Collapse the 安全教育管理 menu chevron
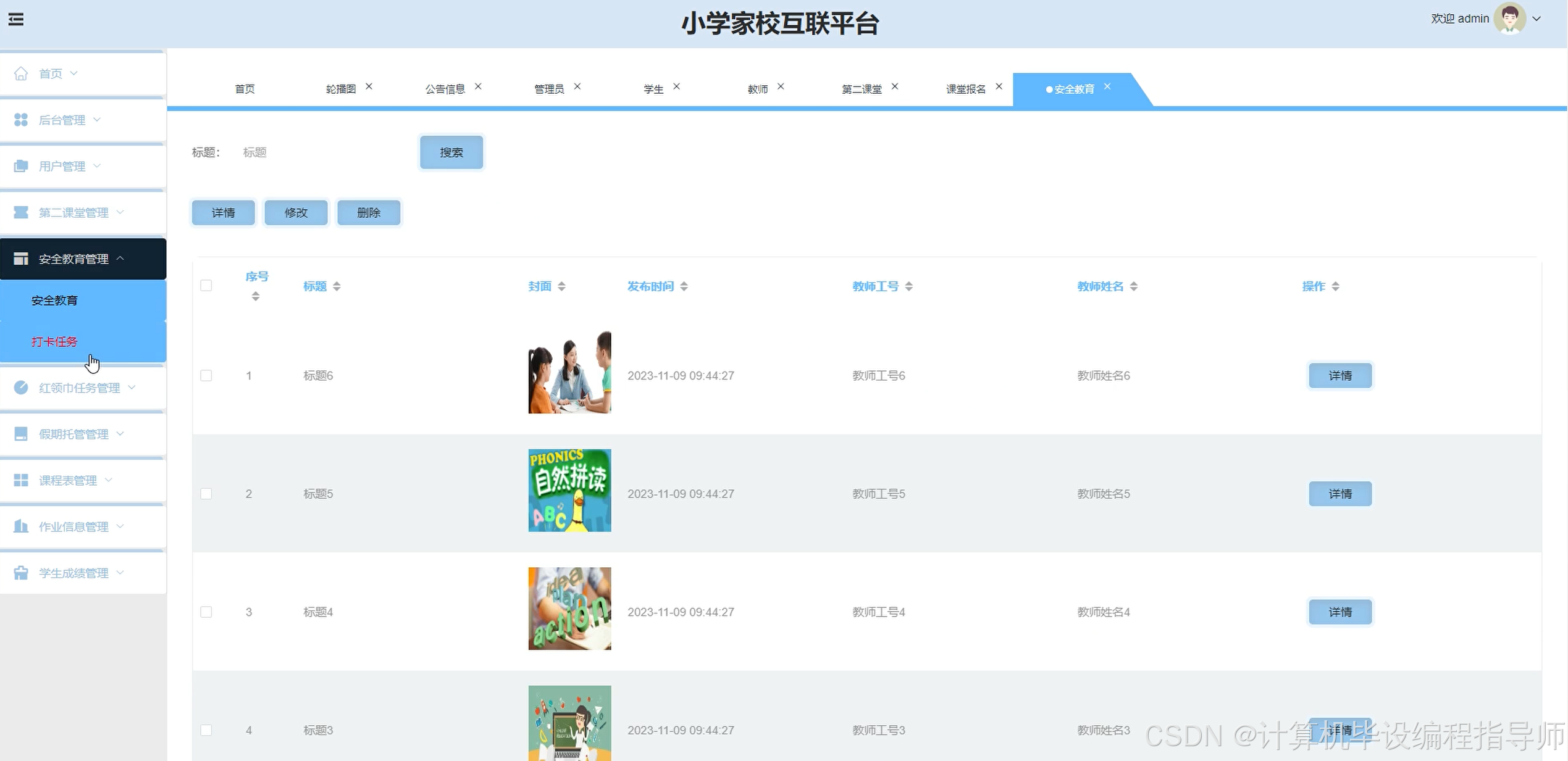 [120, 258]
